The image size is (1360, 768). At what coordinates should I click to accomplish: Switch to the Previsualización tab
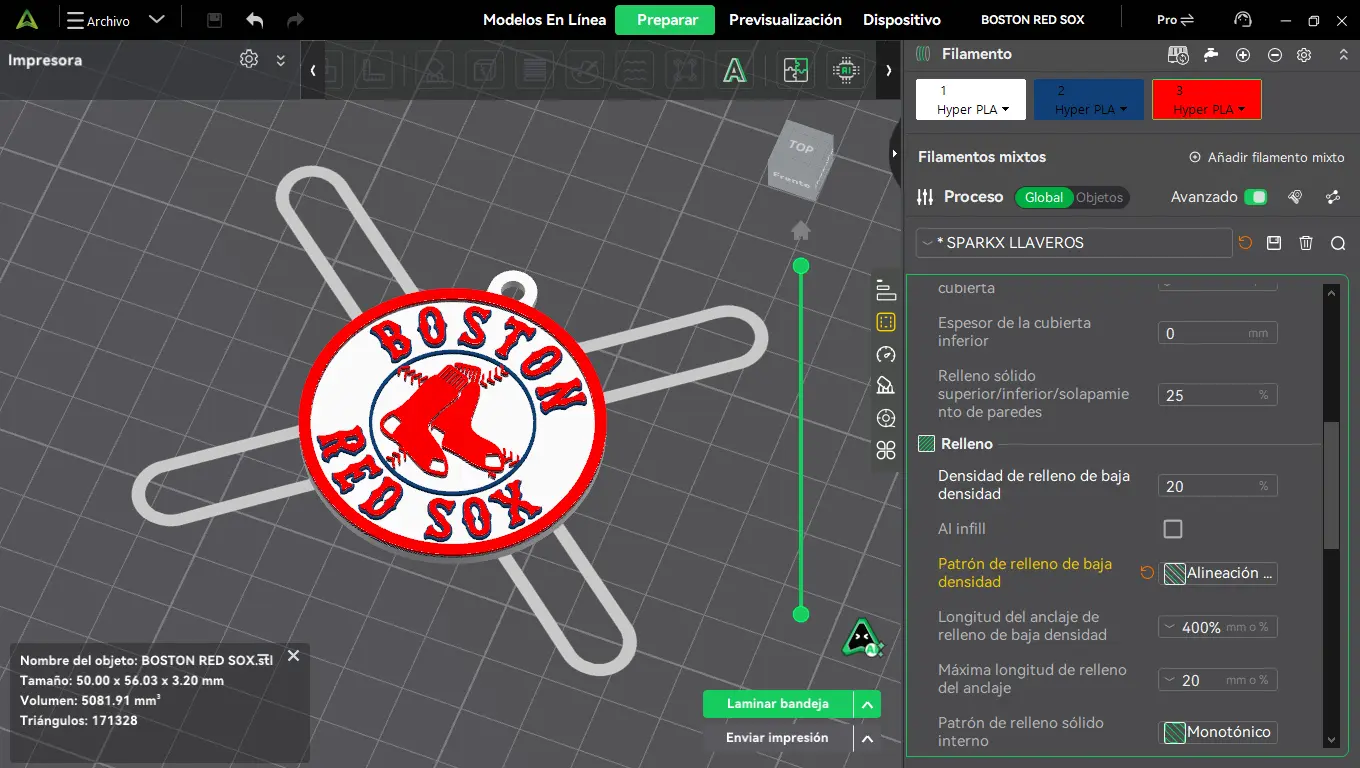coord(785,20)
